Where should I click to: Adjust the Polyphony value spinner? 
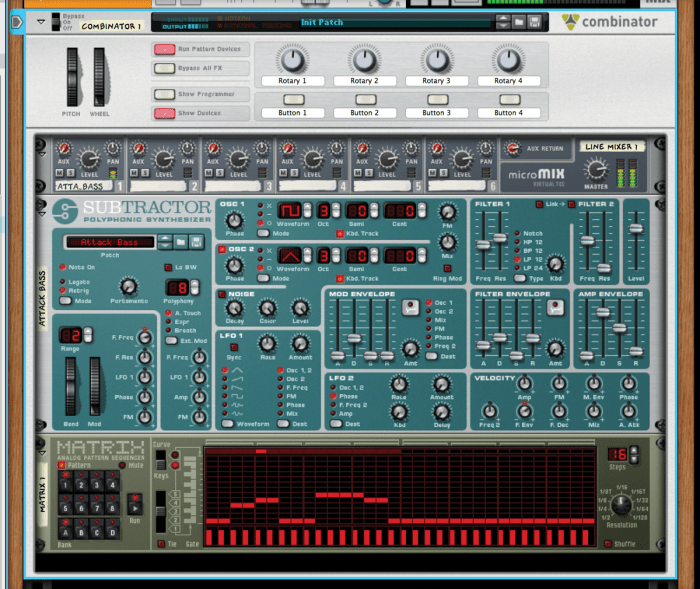tap(195, 287)
